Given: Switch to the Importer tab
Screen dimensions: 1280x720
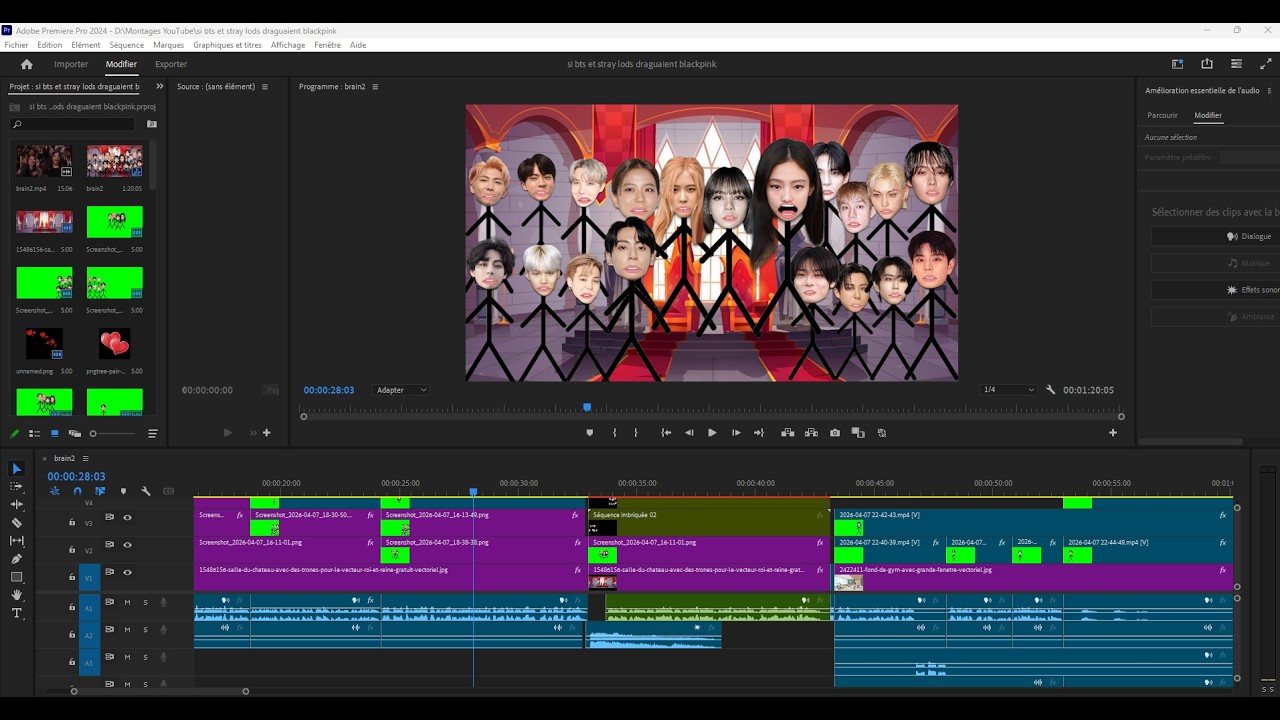Looking at the screenshot, I should (71, 64).
